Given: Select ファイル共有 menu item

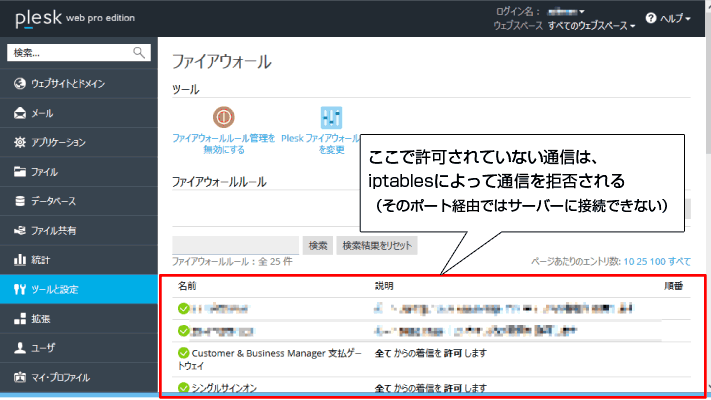Looking at the screenshot, I should [x=79, y=230].
